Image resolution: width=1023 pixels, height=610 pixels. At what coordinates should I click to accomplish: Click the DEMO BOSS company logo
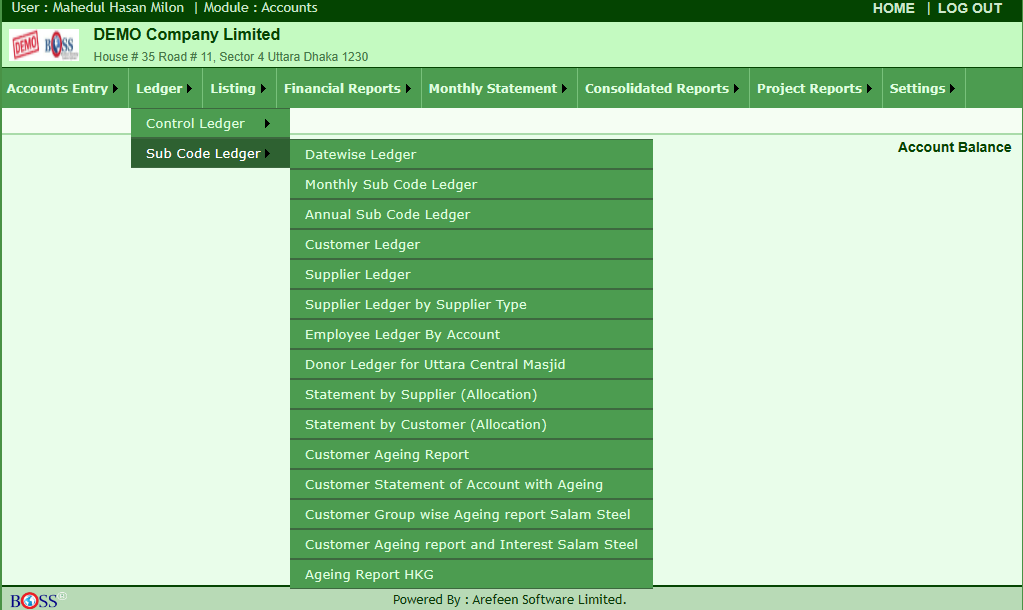(x=44, y=45)
